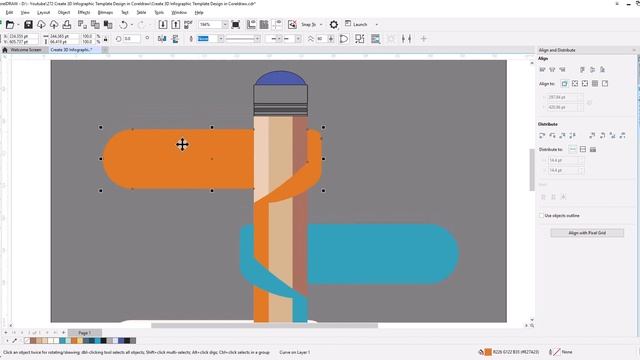Click the rotation angle field
The image size is (640, 360).
click(132, 39)
